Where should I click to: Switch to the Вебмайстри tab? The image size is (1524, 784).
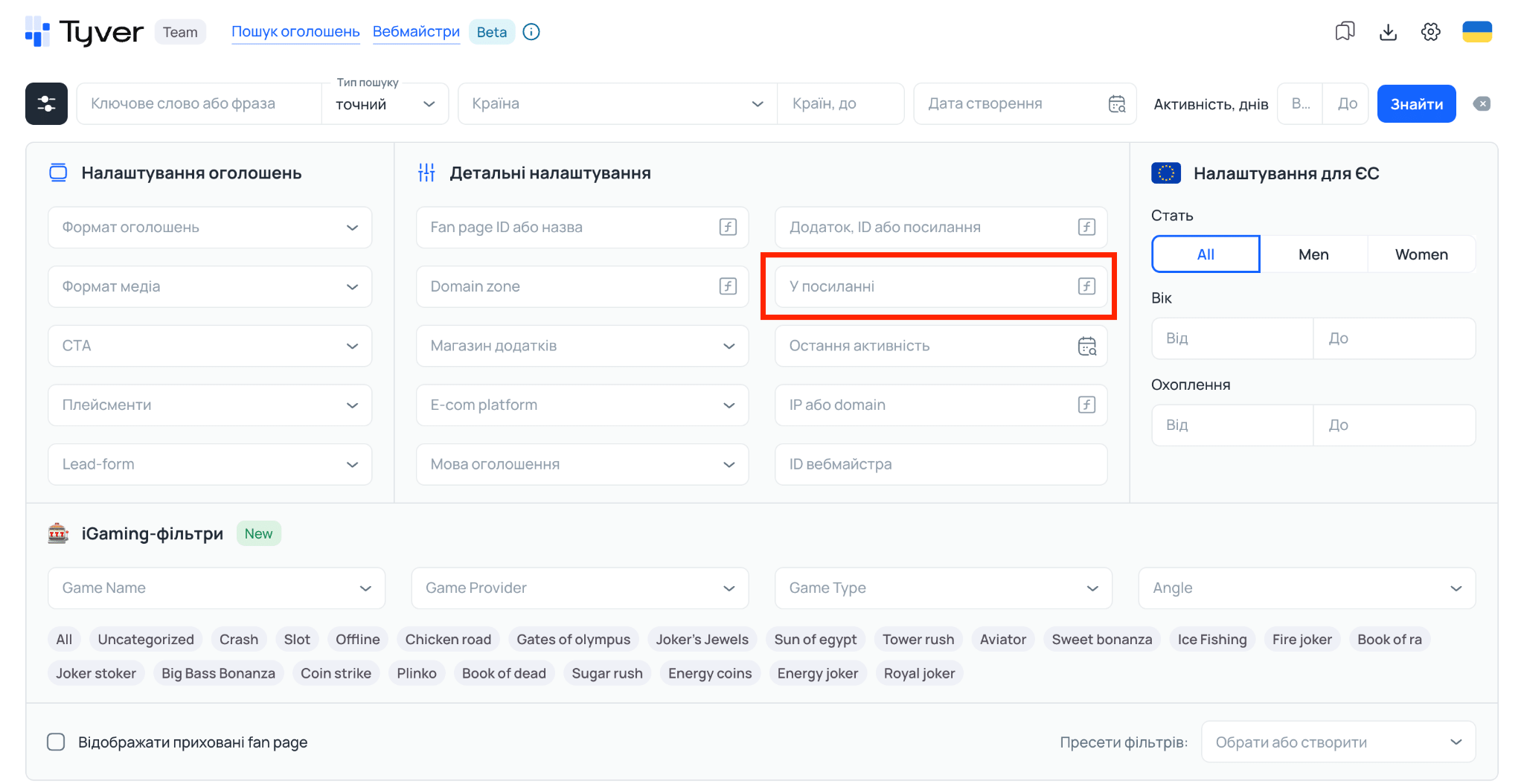[x=416, y=32]
